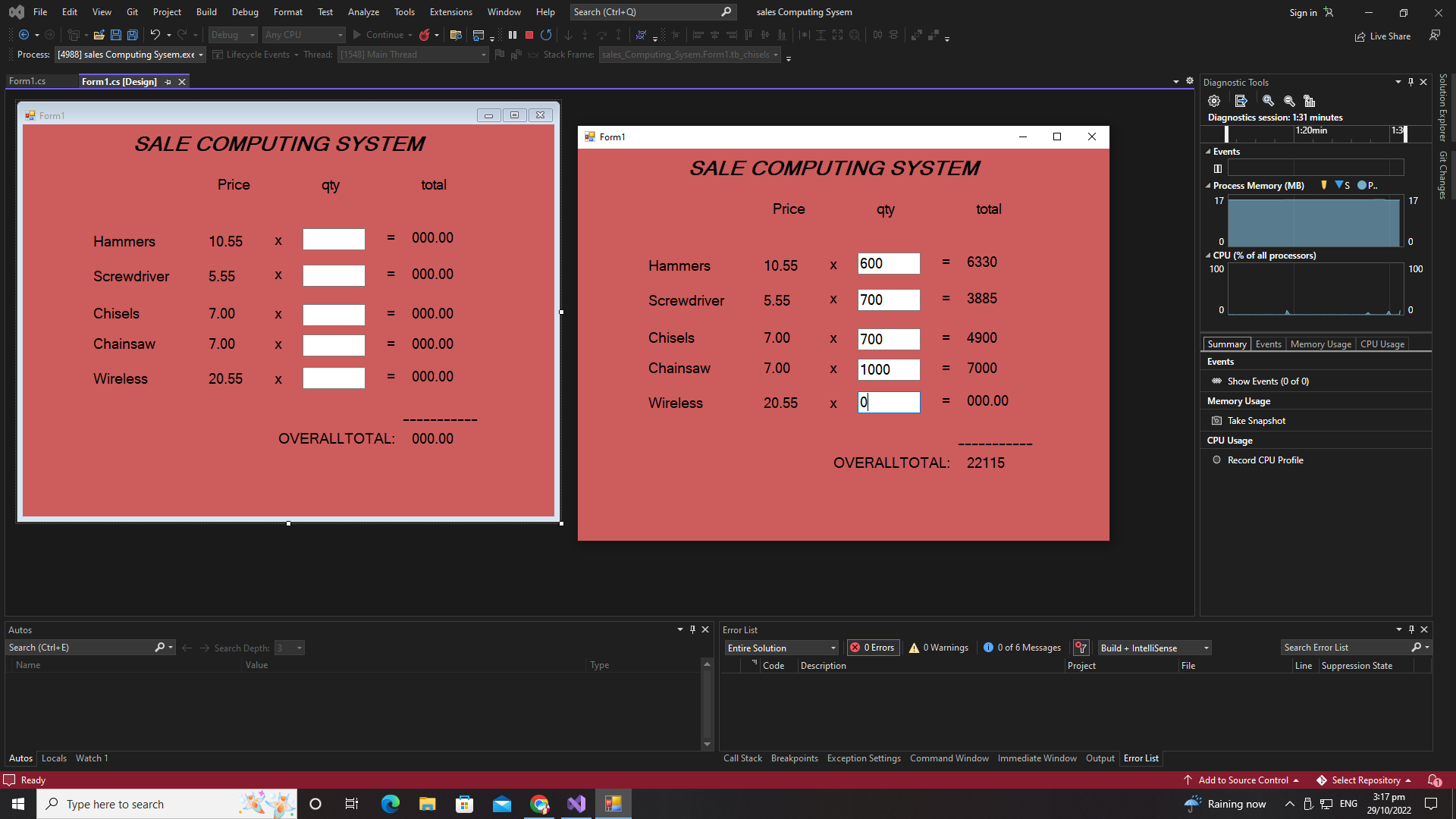
Task: Switch to the Memory Usage tab
Action: pos(1320,344)
